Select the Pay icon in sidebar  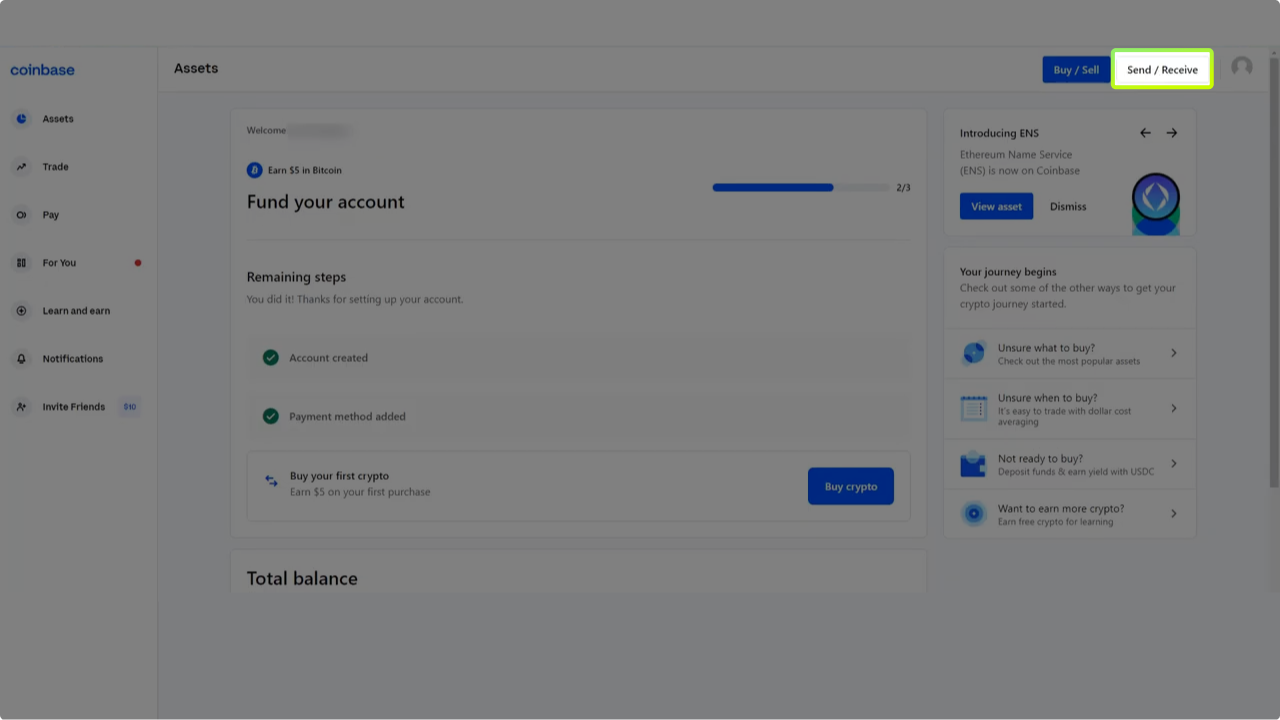pos(21,215)
